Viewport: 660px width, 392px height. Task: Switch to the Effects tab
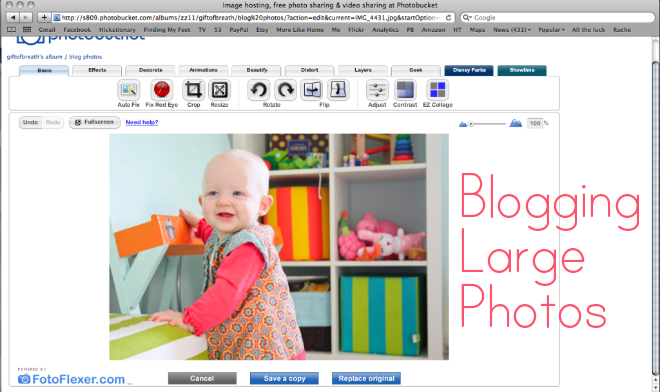pos(97,70)
